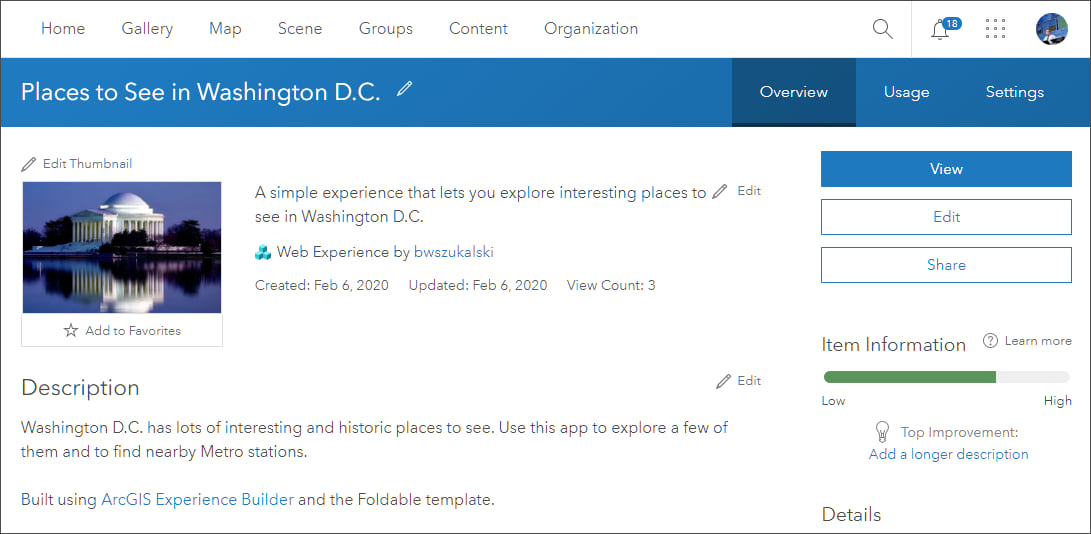This screenshot has height=534, width=1091.
Task: Open the Settings tab
Action: (1014, 92)
